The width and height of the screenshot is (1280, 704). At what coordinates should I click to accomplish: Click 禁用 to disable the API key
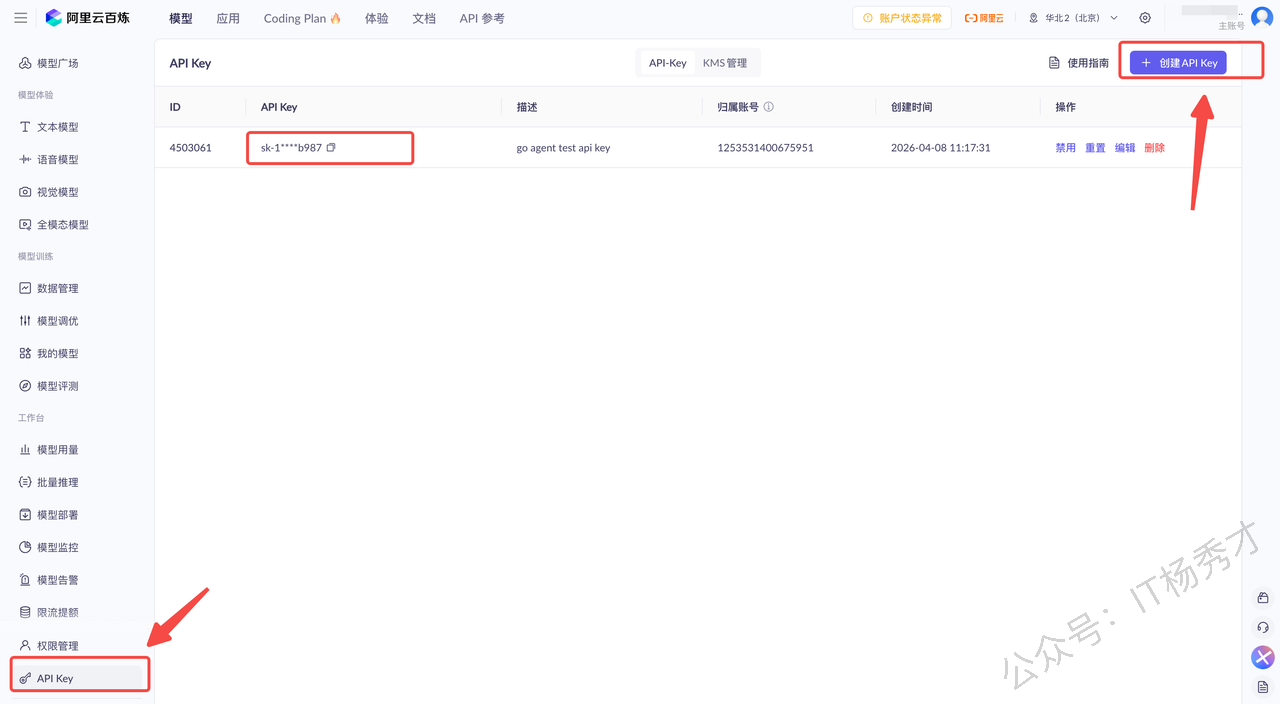[x=1065, y=148]
